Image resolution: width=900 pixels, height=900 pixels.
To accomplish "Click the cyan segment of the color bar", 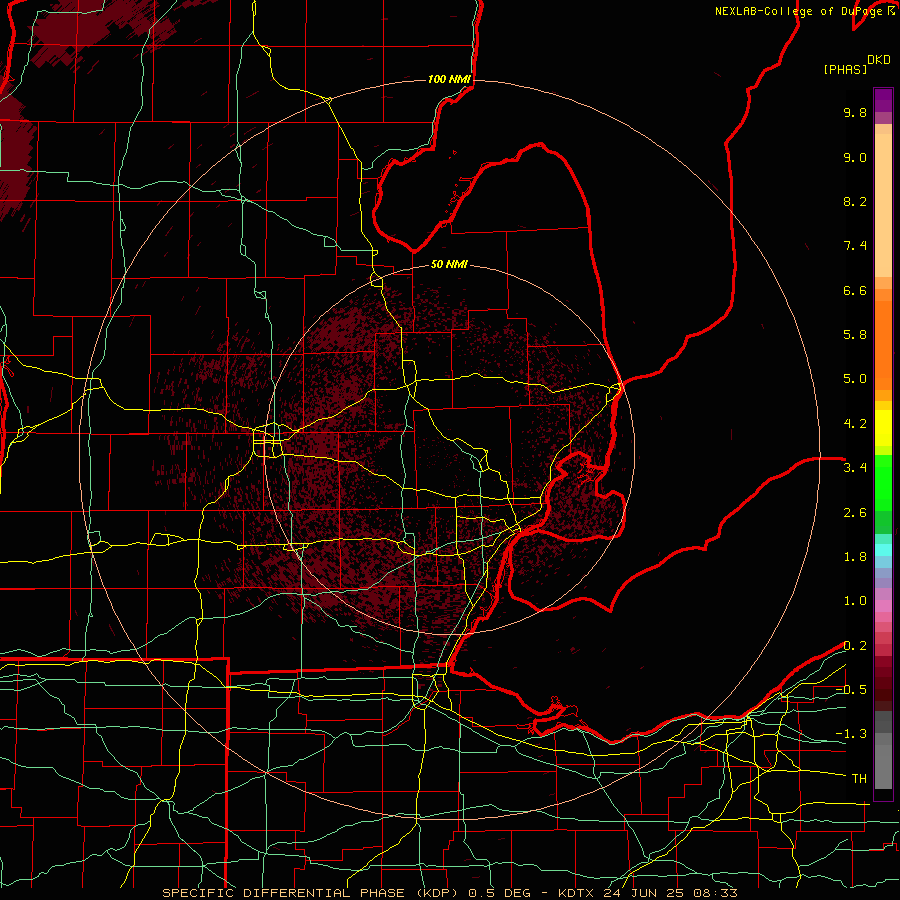I will tap(883, 550).
